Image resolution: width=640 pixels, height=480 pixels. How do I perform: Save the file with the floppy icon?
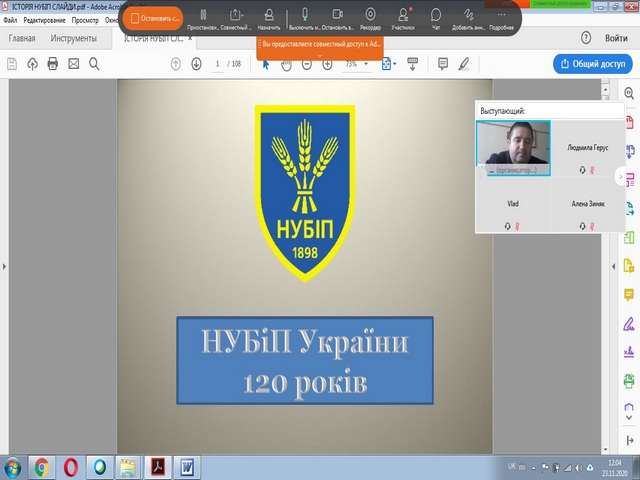pos(12,64)
